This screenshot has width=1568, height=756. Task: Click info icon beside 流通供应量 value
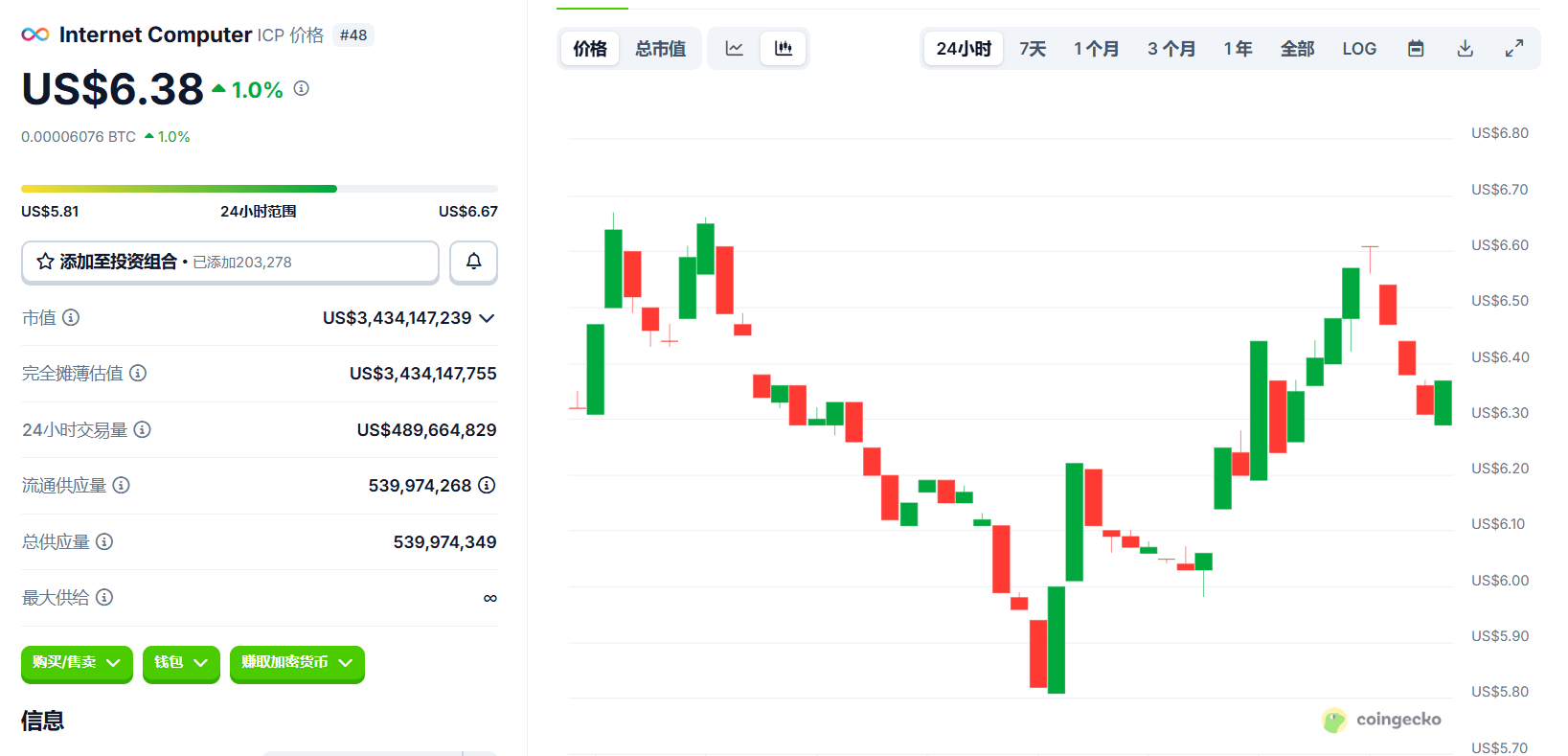tap(487, 485)
